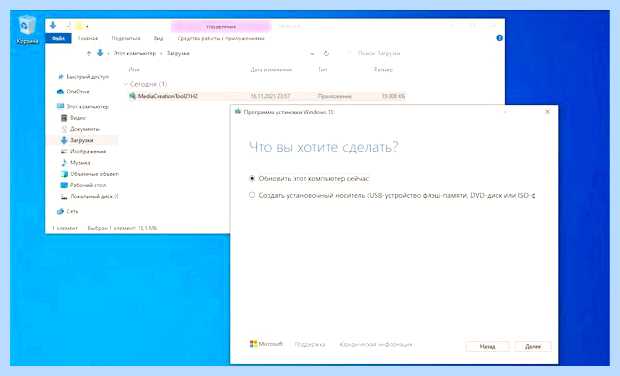Select the MediaCreationTool21H2 file name
The width and height of the screenshot is (620, 376).
point(168,96)
